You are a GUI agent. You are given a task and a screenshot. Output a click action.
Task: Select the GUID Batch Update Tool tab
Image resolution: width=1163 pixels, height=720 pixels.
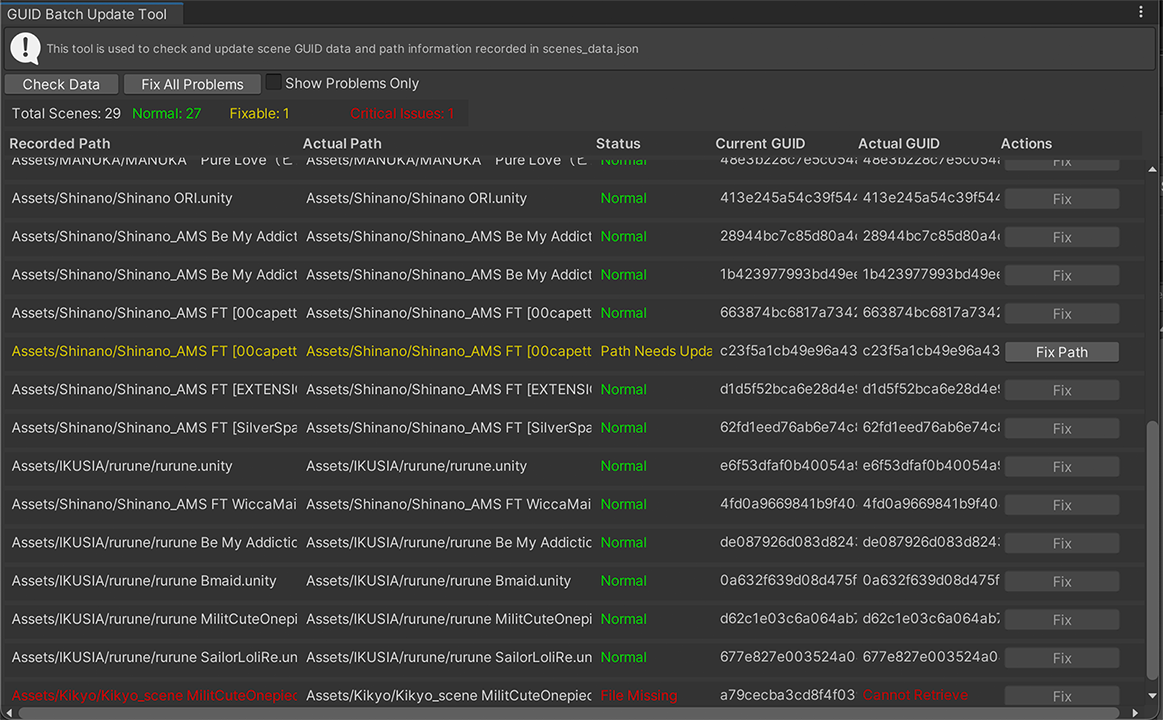[87, 14]
